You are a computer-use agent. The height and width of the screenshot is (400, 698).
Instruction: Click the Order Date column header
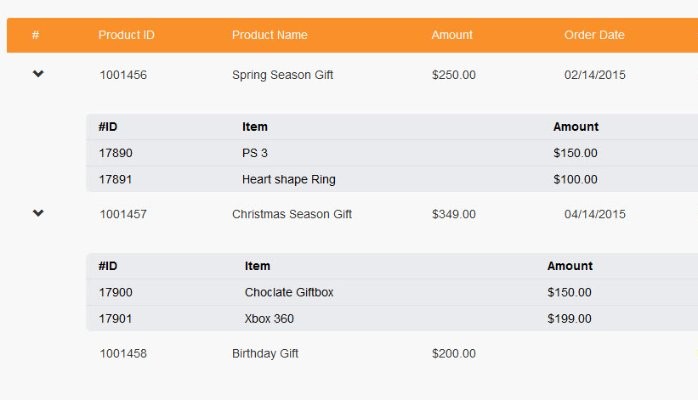point(594,35)
